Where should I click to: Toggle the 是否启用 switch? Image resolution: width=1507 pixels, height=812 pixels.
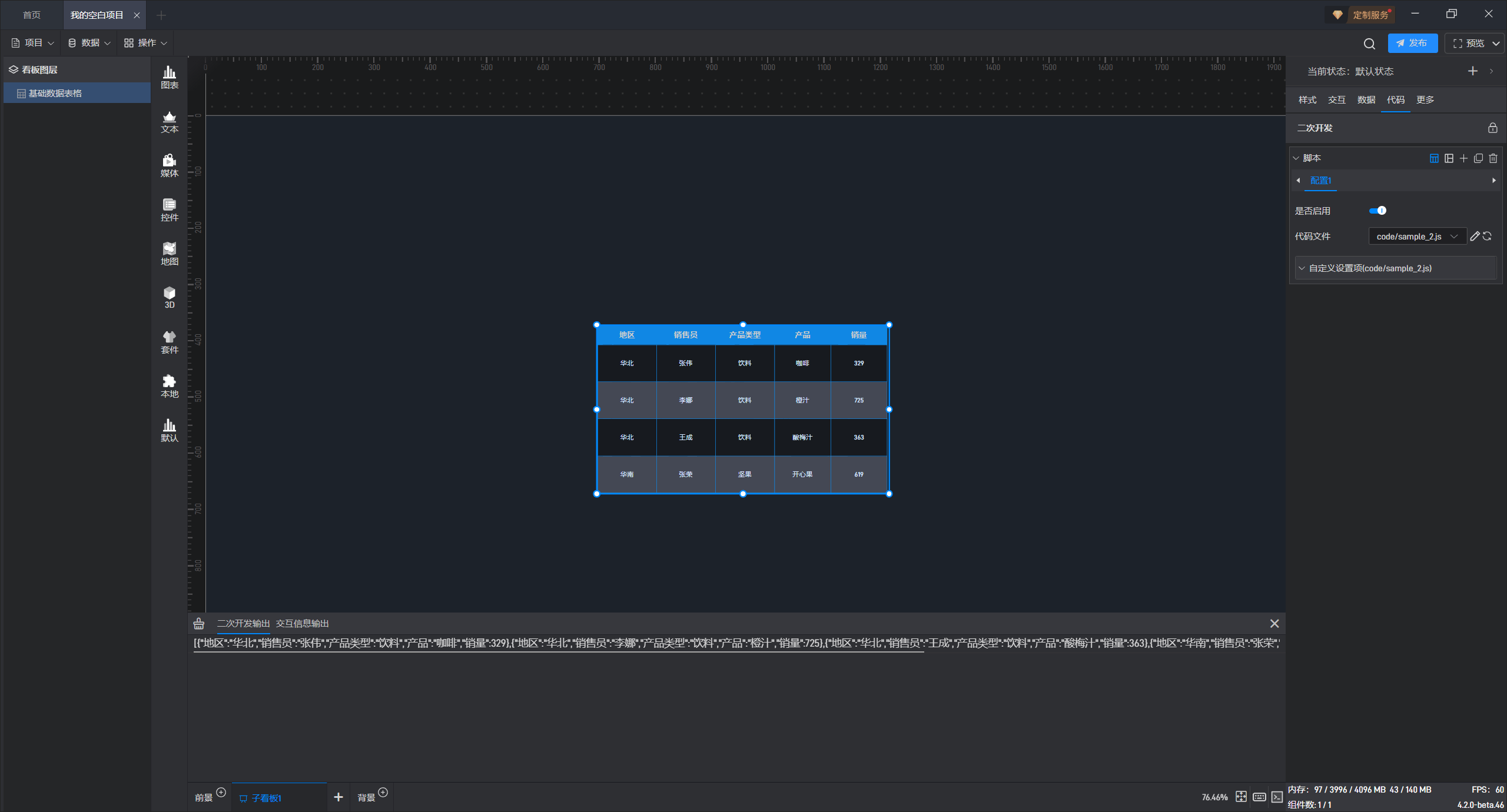coord(1377,211)
